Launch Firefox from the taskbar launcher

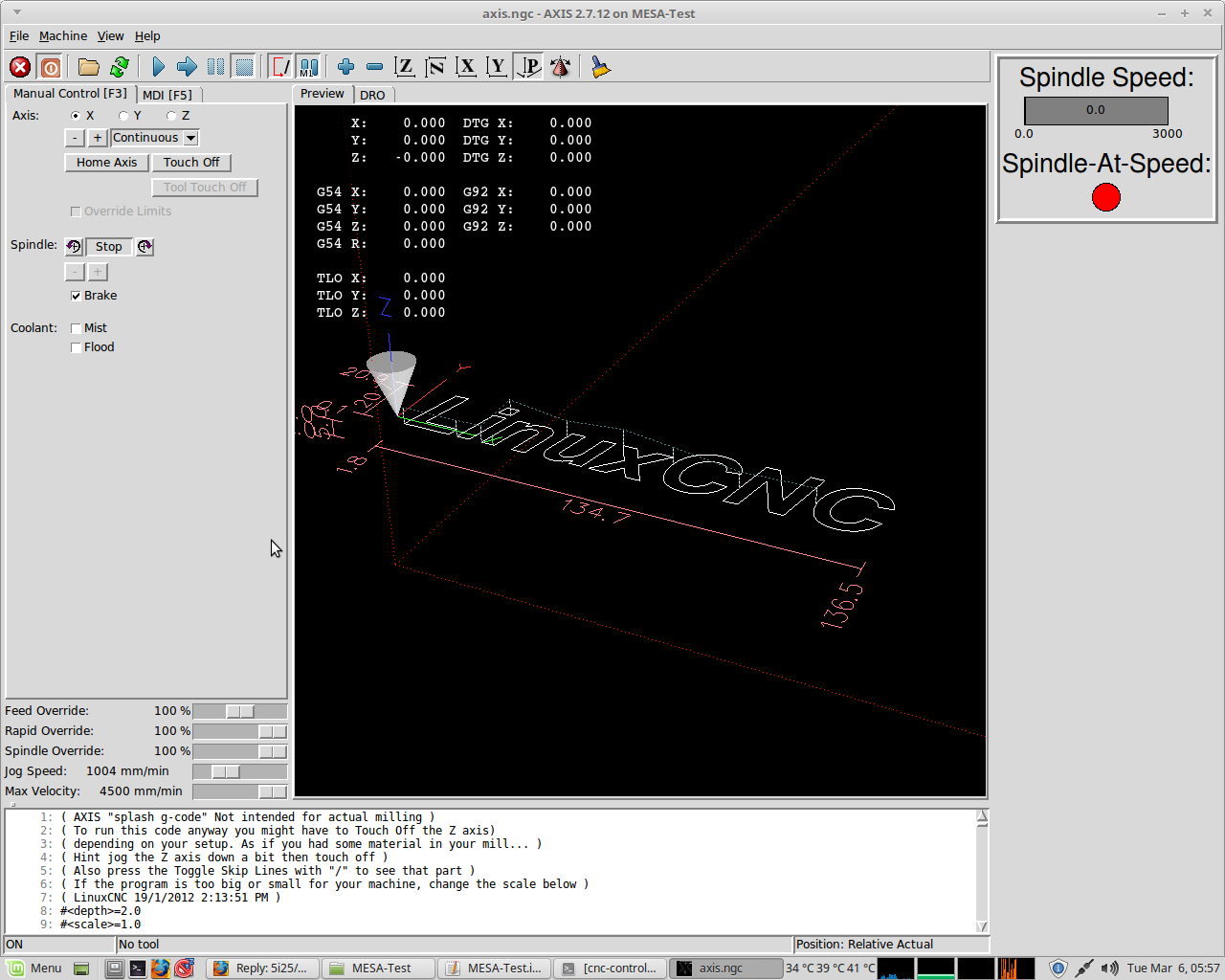tap(160, 969)
